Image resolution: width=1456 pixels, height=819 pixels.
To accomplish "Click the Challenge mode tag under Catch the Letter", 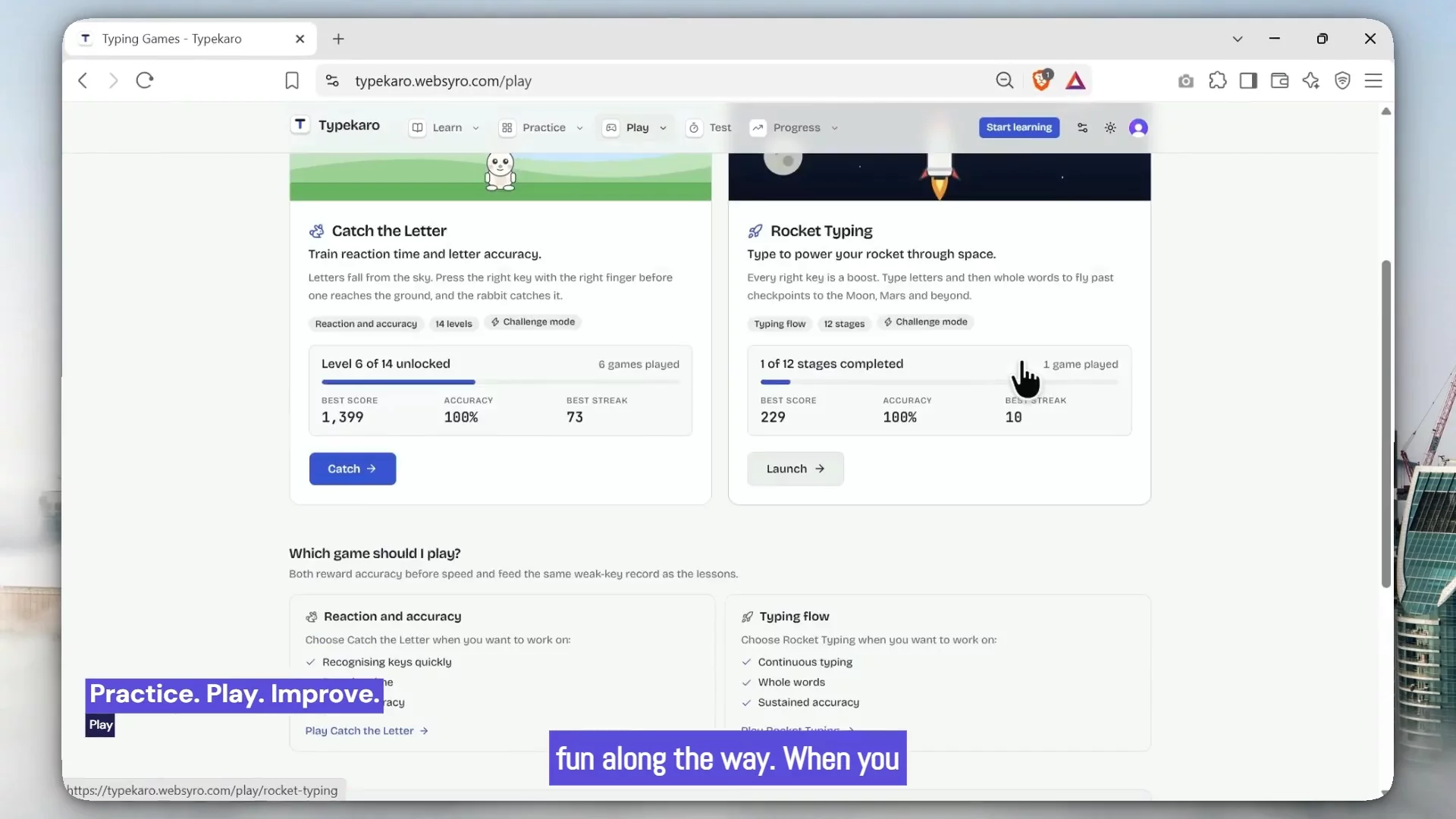I will (x=533, y=322).
